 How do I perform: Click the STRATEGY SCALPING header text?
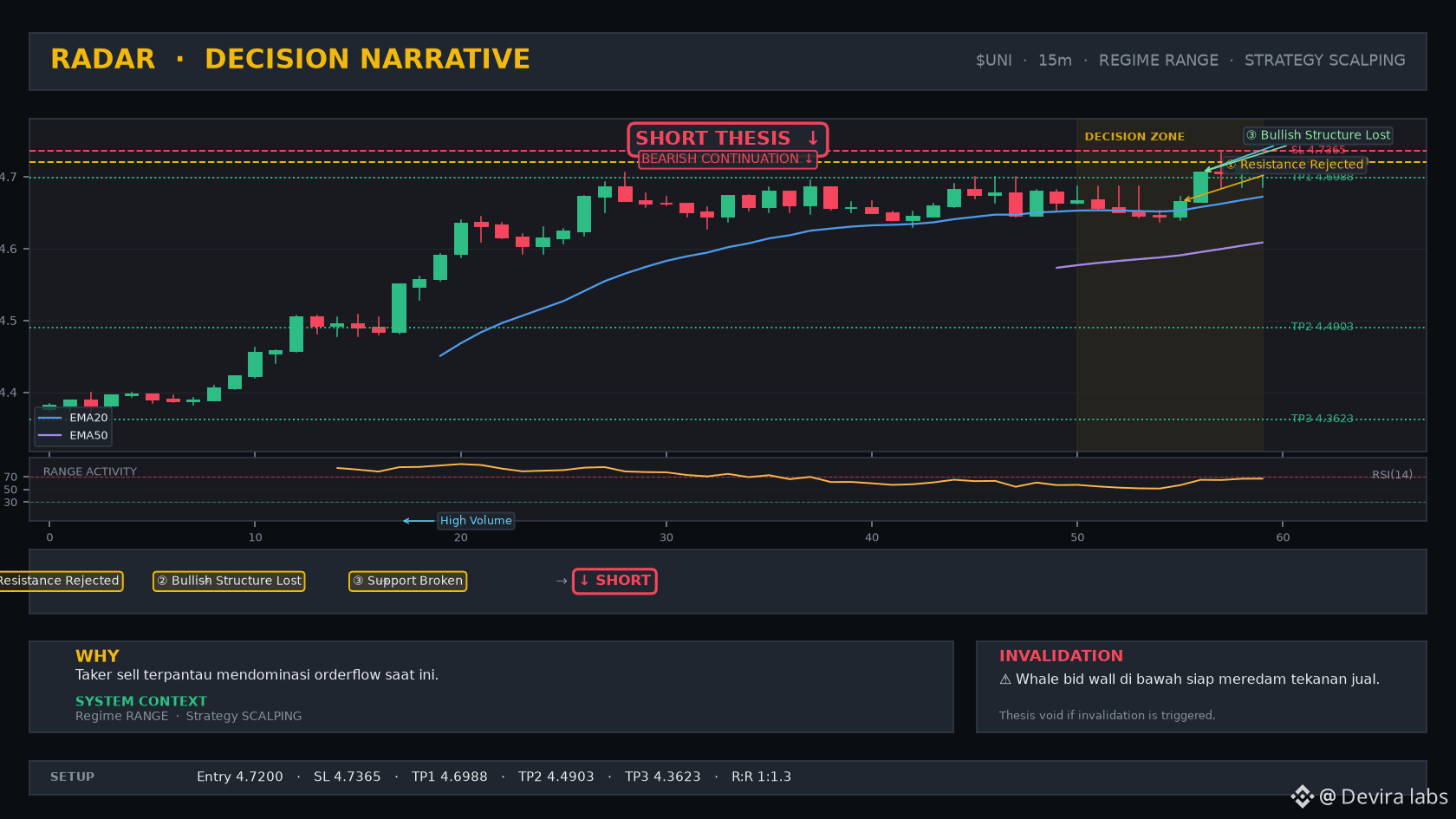pos(1324,61)
